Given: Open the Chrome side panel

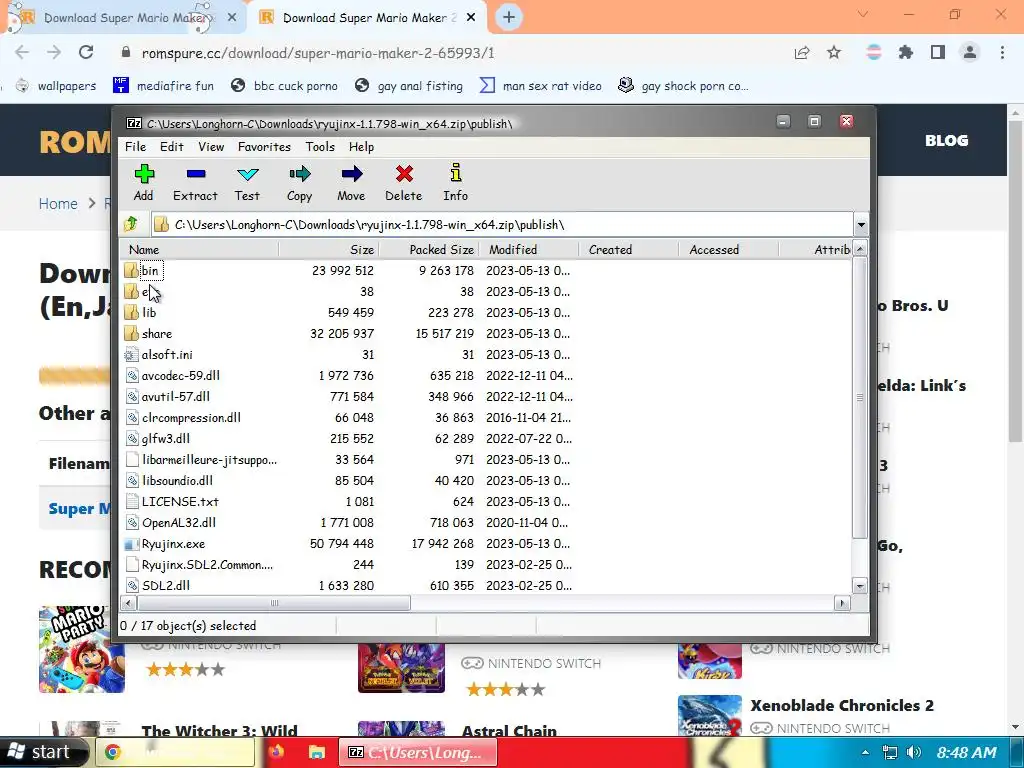Looking at the screenshot, I should pyautogui.click(x=938, y=52).
